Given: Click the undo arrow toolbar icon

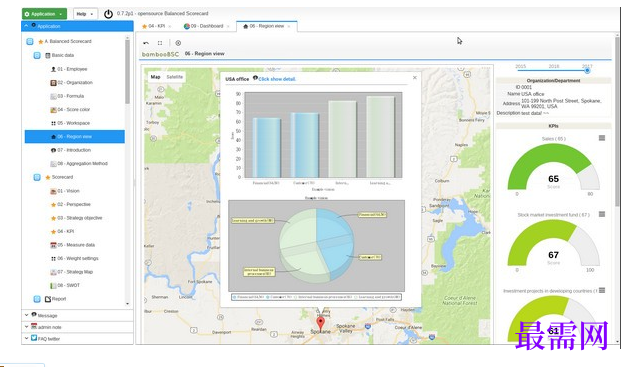Looking at the screenshot, I should (x=146, y=43).
